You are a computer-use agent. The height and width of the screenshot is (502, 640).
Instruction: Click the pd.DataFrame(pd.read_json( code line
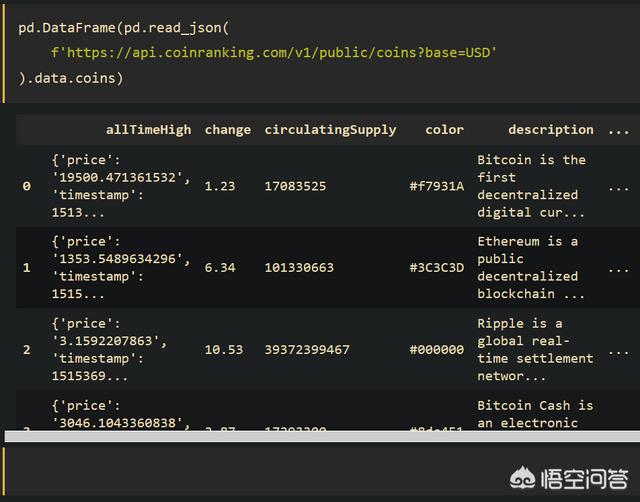click(124, 28)
